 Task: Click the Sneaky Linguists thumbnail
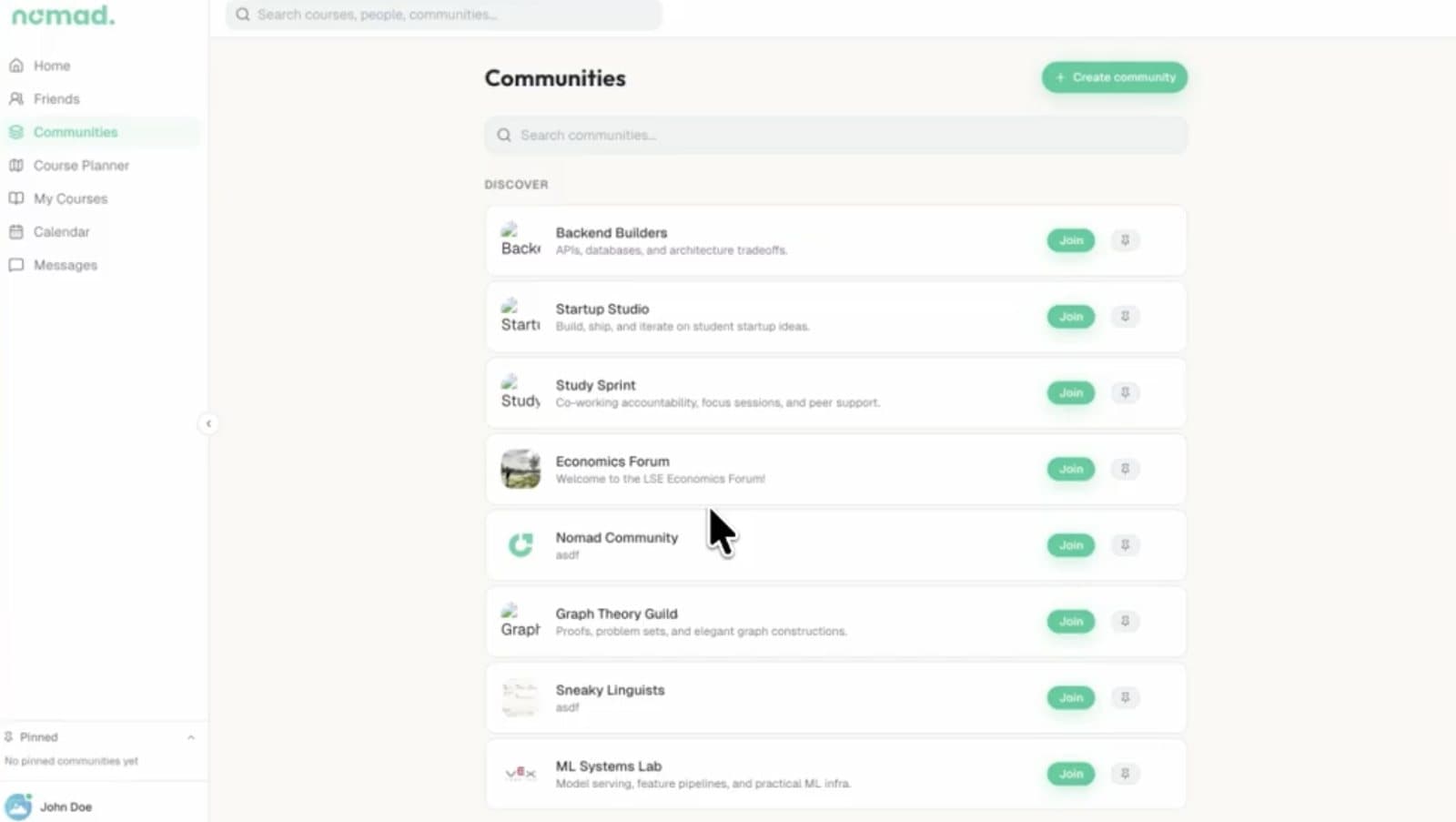click(521, 697)
